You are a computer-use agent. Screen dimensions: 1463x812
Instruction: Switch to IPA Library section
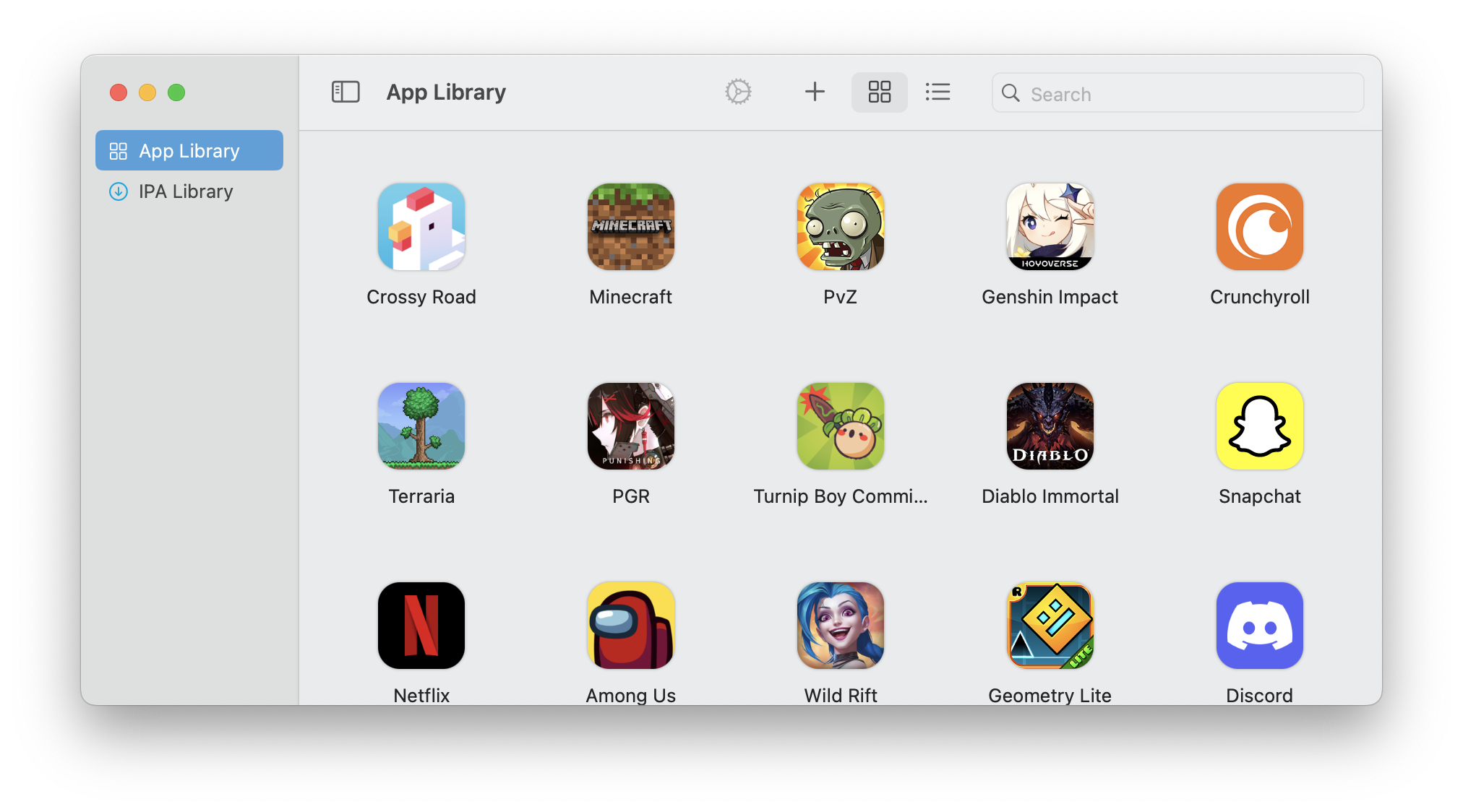click(186, 190)
